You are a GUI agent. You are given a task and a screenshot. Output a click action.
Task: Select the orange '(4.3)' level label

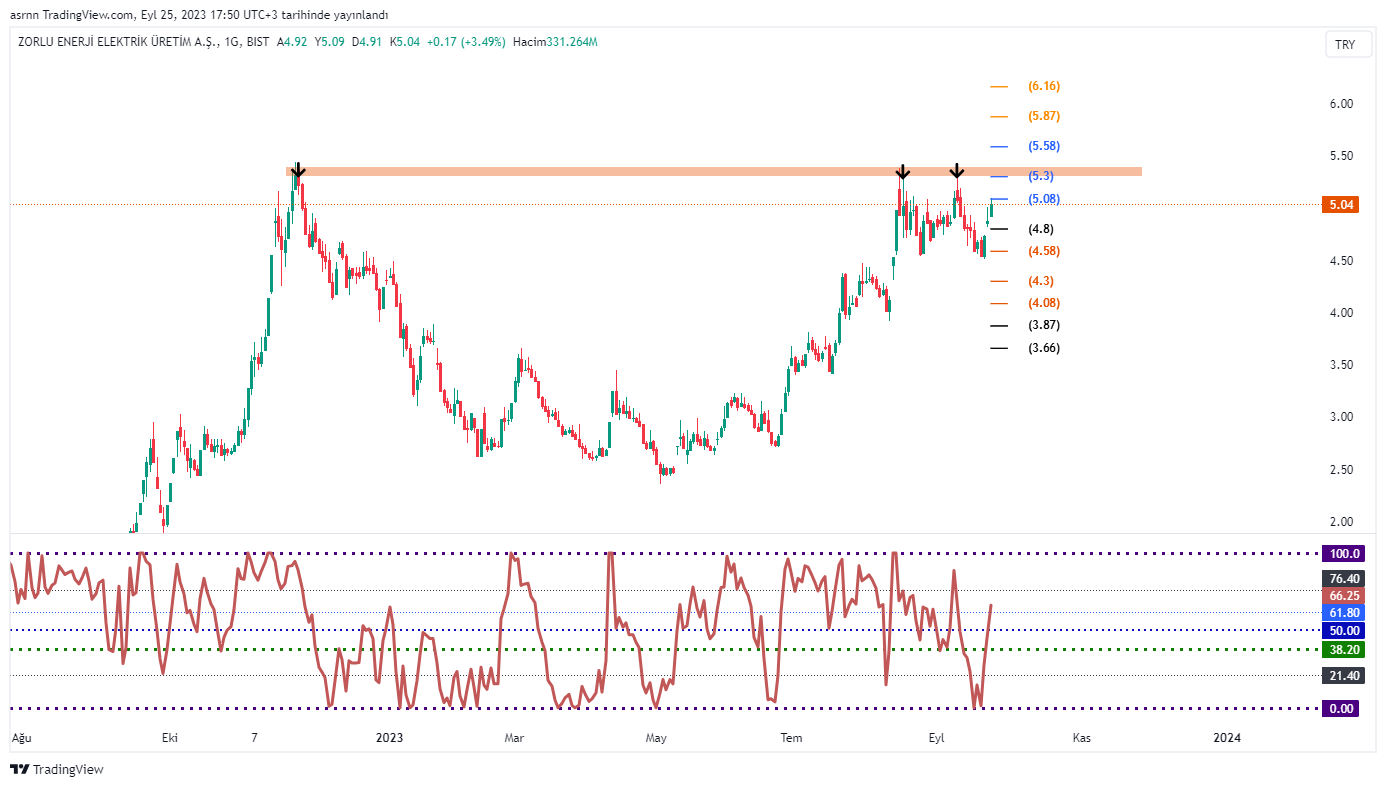[1041, 281]
